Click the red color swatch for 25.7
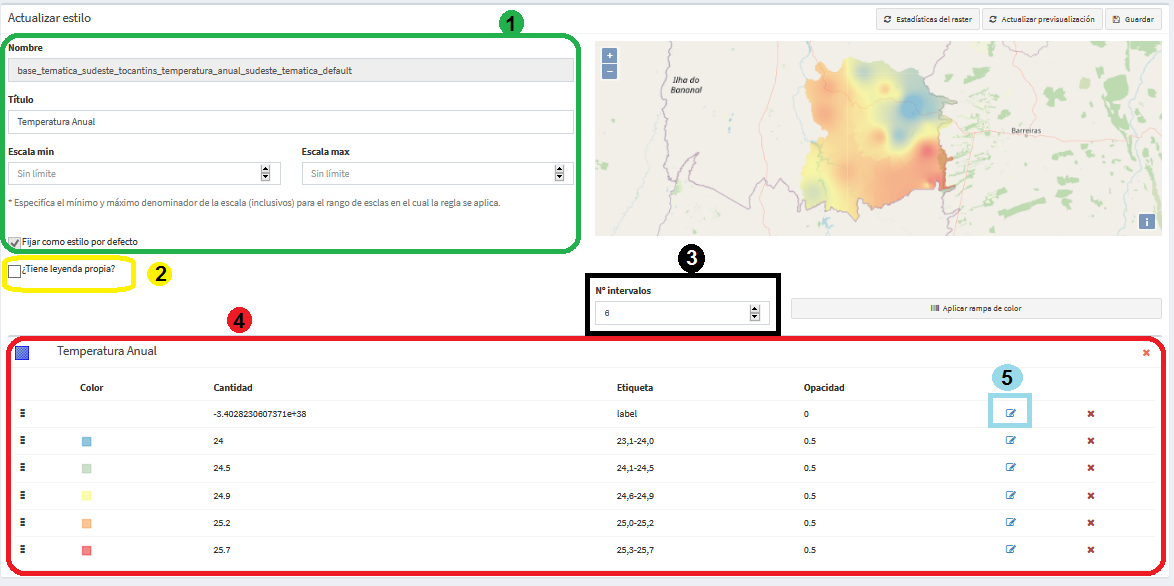 tap(87, 550)
